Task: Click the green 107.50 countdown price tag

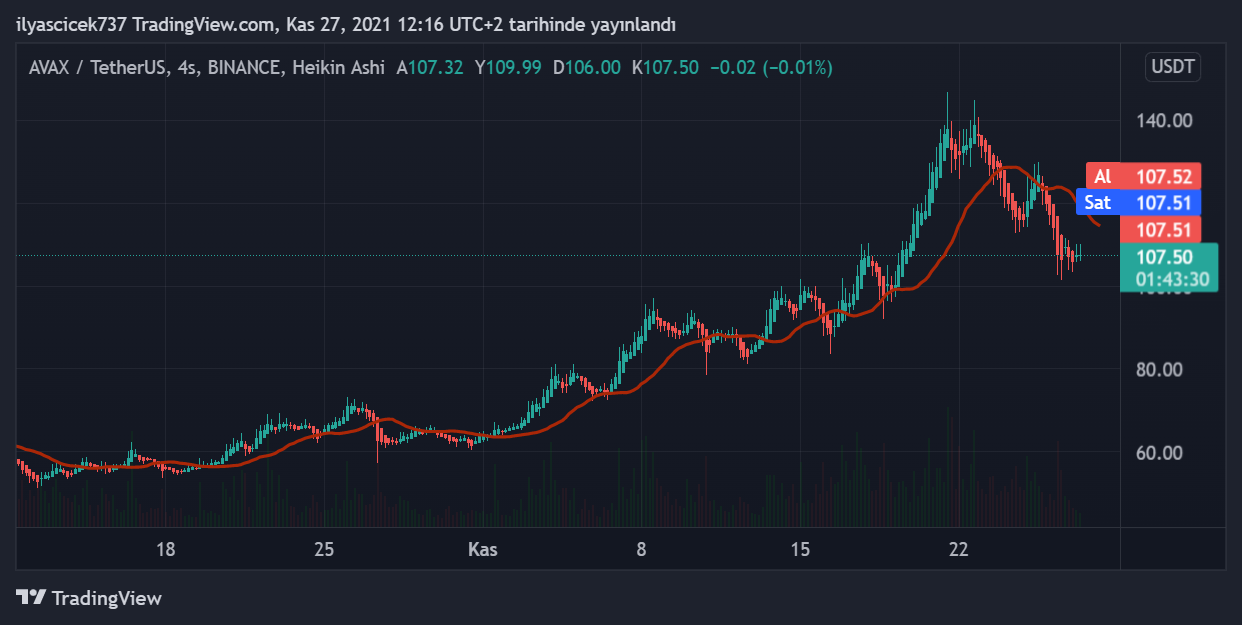Action: click(x=1169, y=267)
